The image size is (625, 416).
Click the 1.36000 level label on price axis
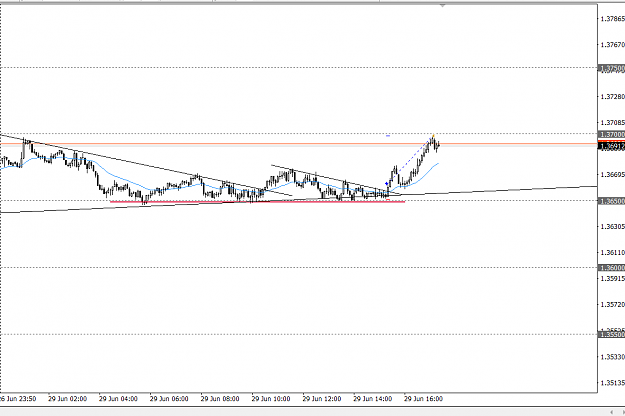pyautogui.click(x=611, y=268)
